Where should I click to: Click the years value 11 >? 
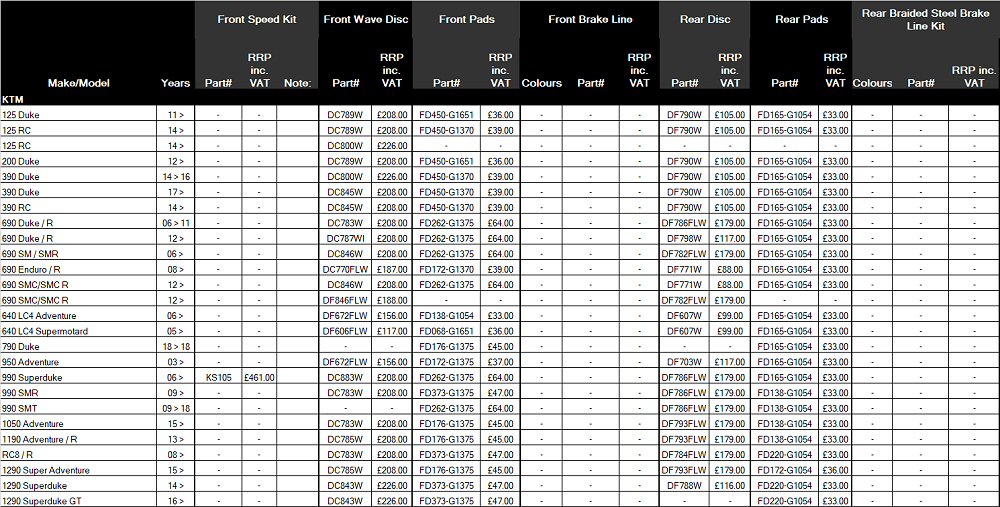tap(175, 115)
